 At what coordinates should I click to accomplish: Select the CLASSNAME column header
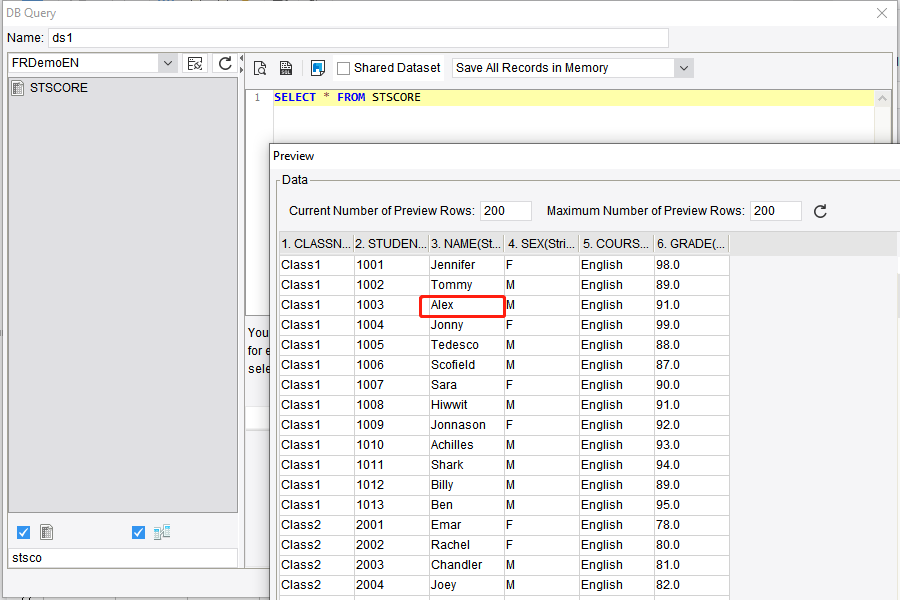click(313, 243)
